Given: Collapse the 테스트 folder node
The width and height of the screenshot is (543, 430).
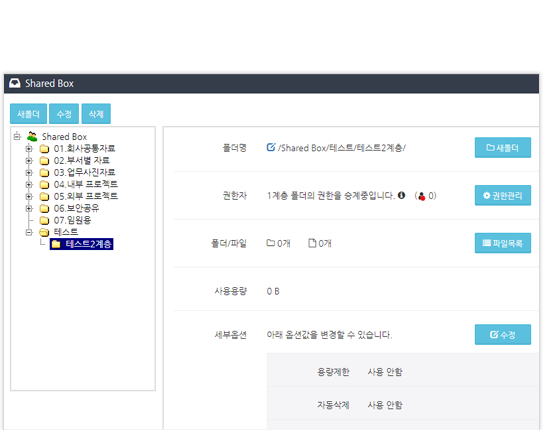Looking at the screenshot, I should coord(29,232).
